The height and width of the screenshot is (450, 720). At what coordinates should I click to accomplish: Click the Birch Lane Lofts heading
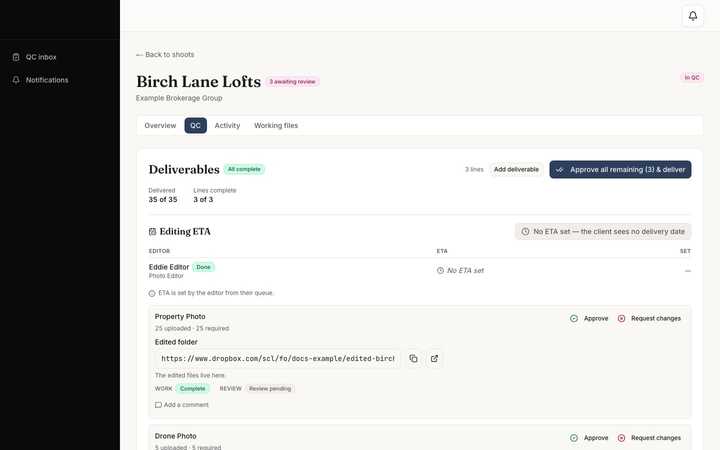pos(198,82)
